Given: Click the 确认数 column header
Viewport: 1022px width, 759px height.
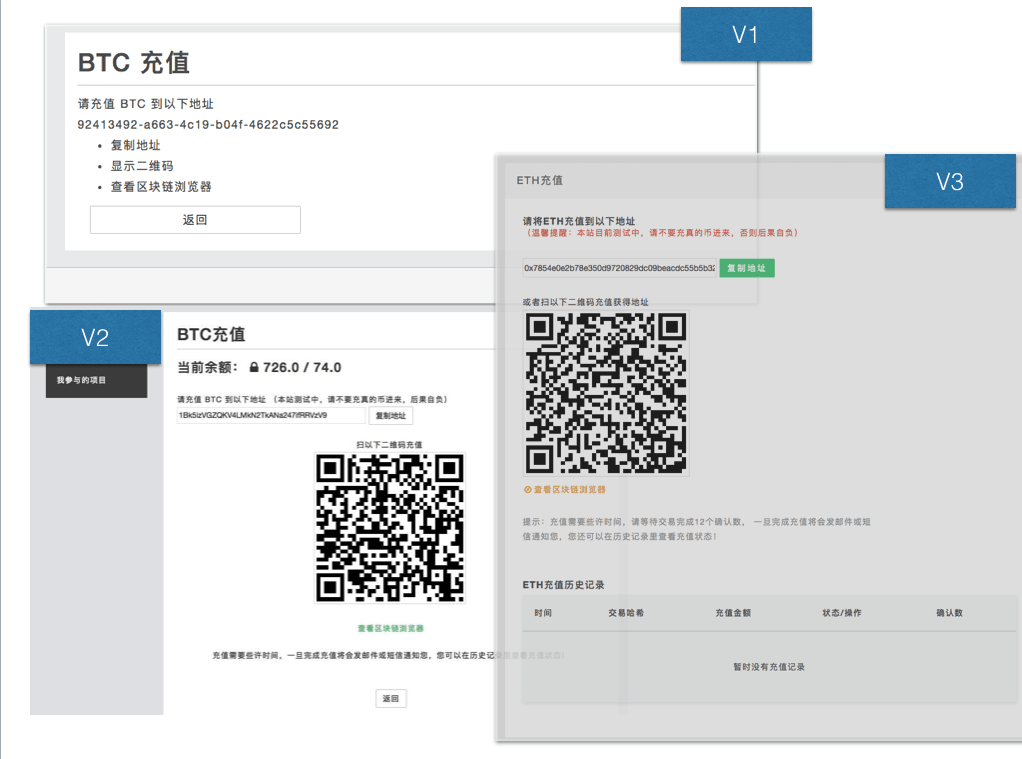Looking at the screenshot, I should tap(950, 613).
